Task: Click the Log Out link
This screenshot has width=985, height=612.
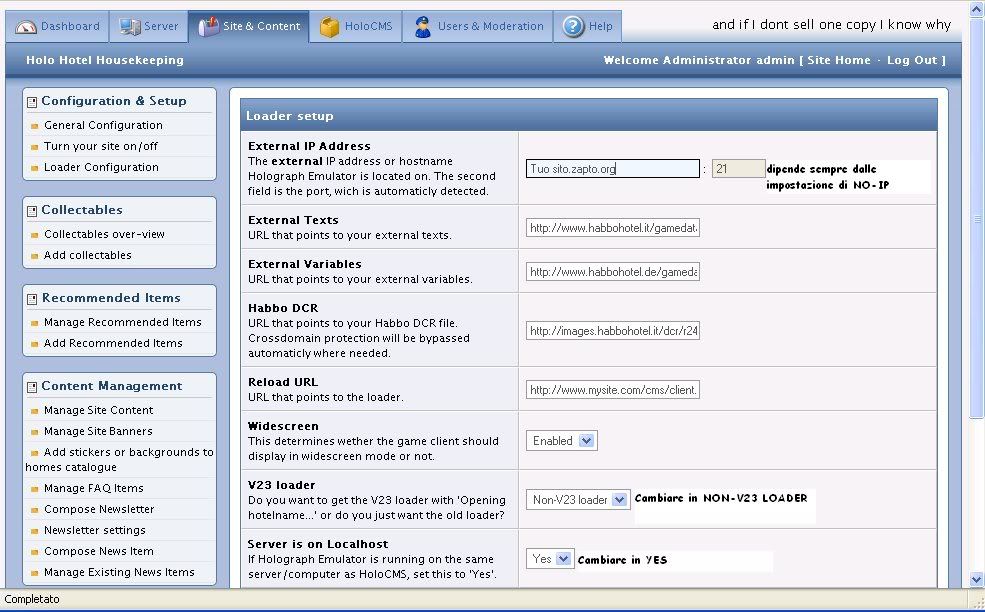Action: (x=912, y=60)
